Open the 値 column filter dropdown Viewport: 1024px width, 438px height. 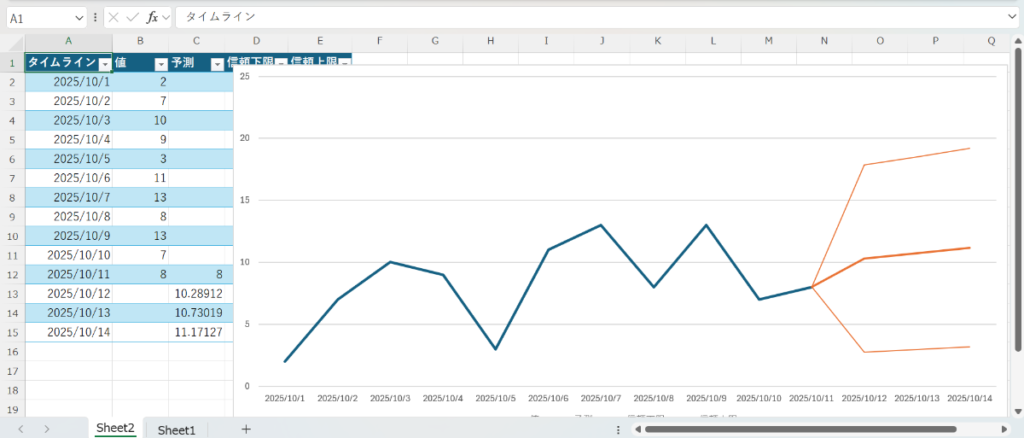160,63
